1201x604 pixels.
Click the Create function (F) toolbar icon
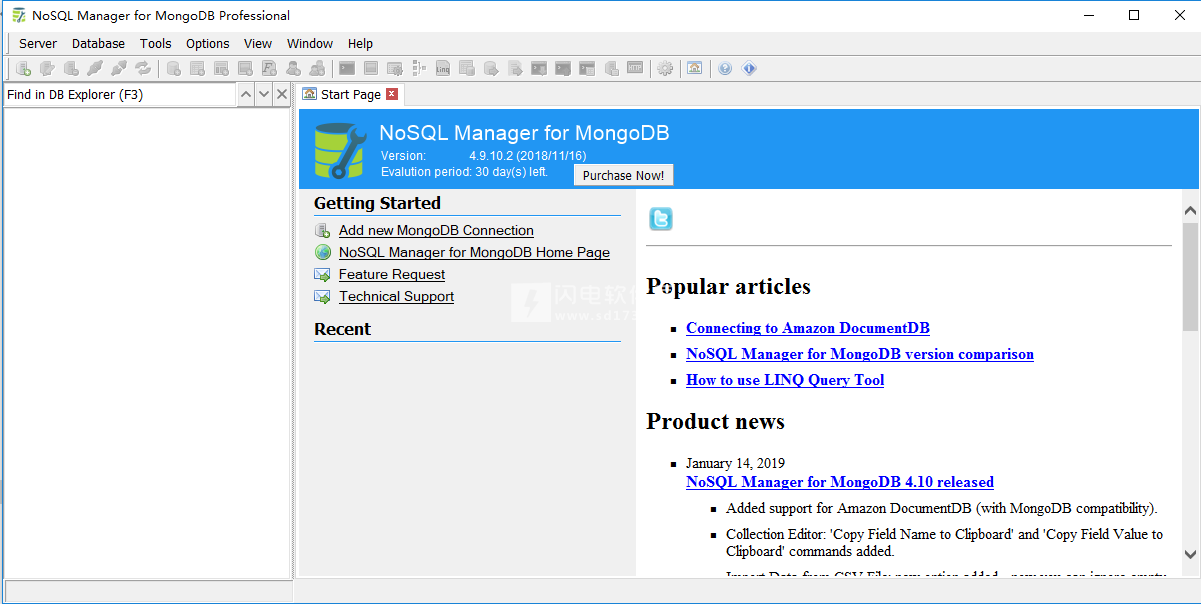point(270,68)
